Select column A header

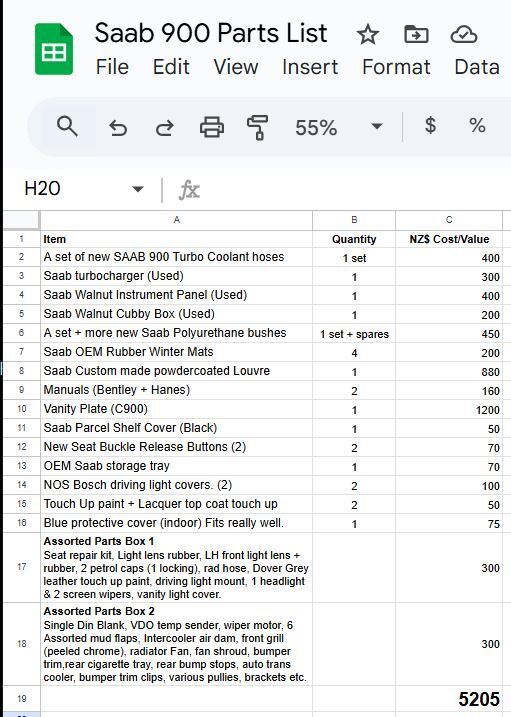click(x=176, y=220)
